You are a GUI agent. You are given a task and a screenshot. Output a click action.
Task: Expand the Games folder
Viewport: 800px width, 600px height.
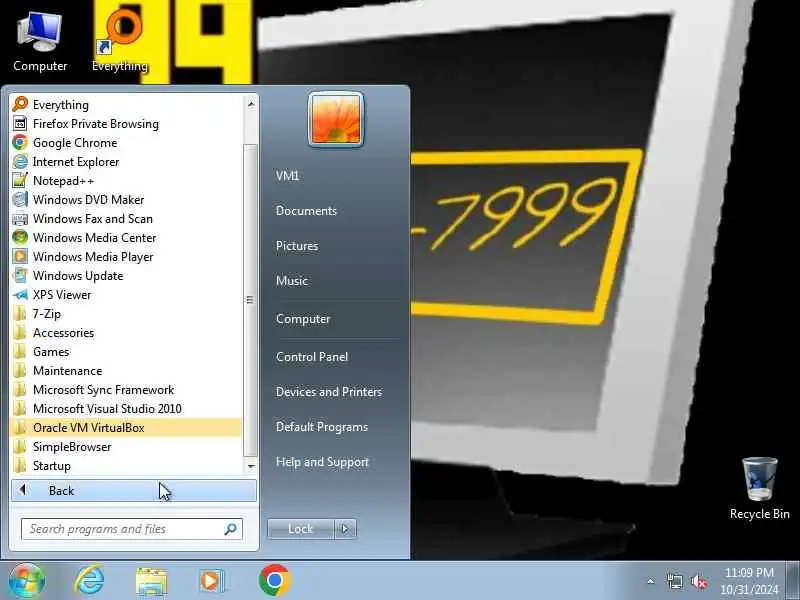click(126, 352)
